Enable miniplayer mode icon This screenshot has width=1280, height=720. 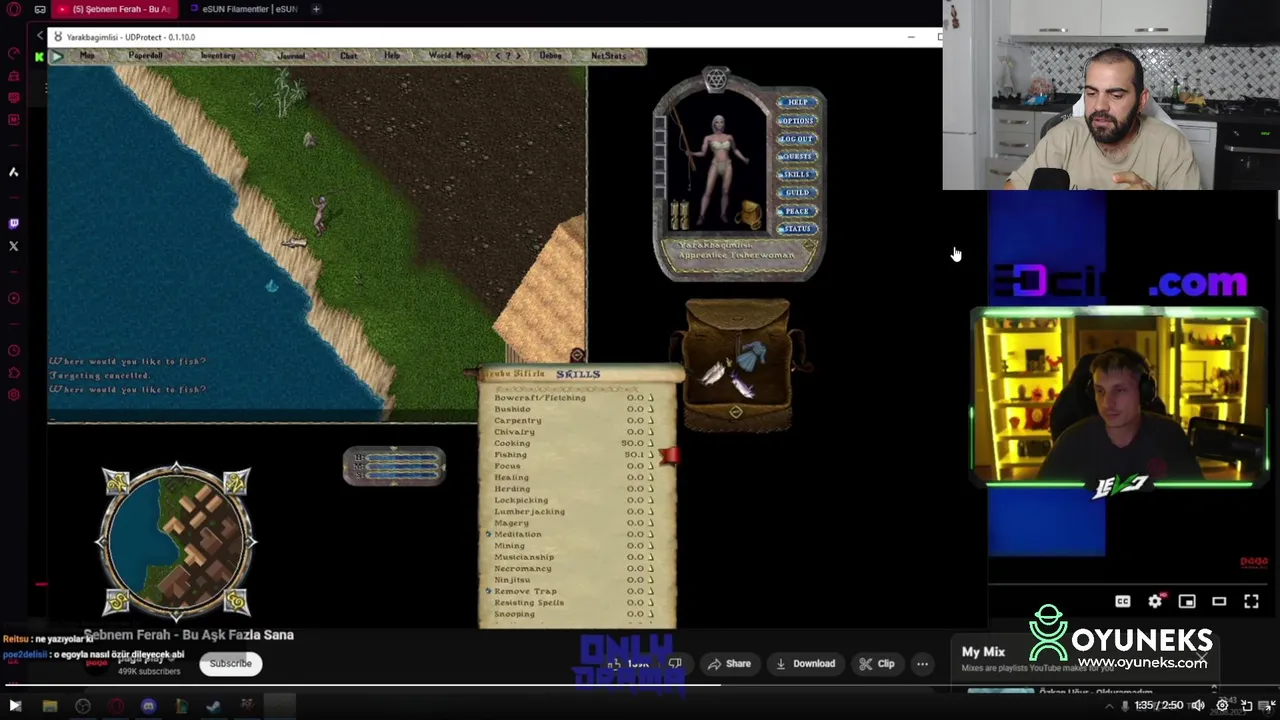coord(1187,601)
